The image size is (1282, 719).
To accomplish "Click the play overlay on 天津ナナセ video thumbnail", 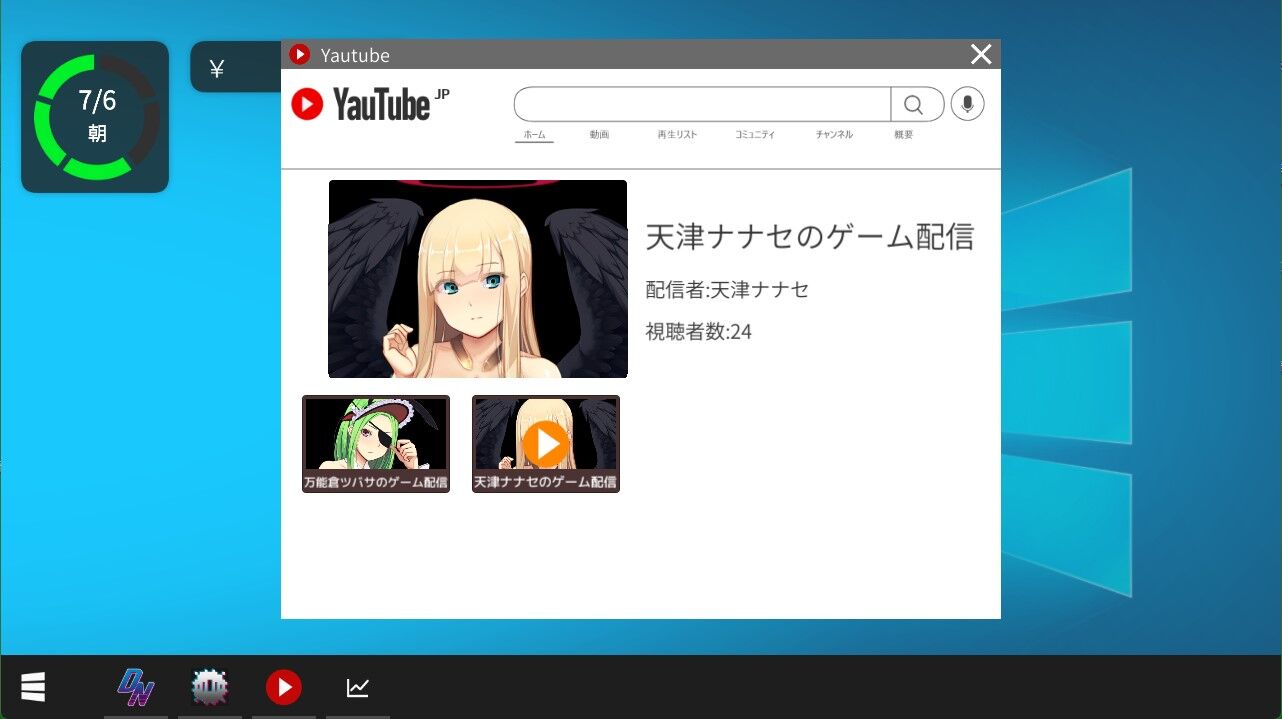I will coord(545,443).
